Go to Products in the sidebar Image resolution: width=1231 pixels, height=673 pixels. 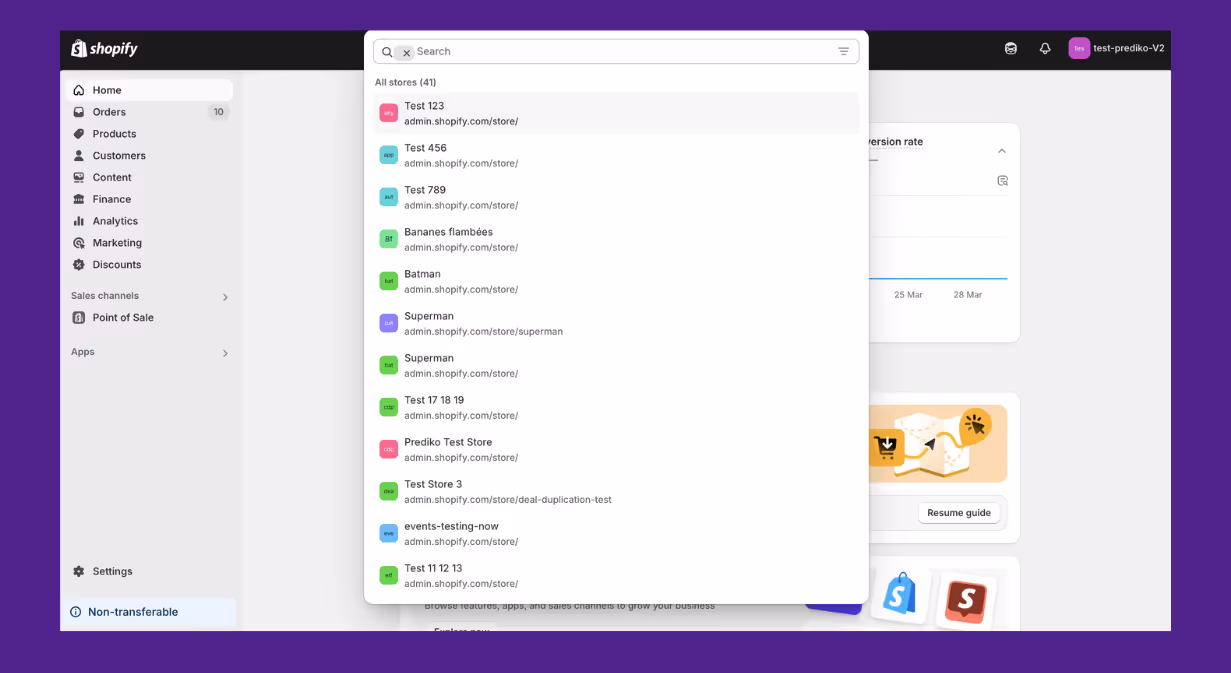point(149,134)
